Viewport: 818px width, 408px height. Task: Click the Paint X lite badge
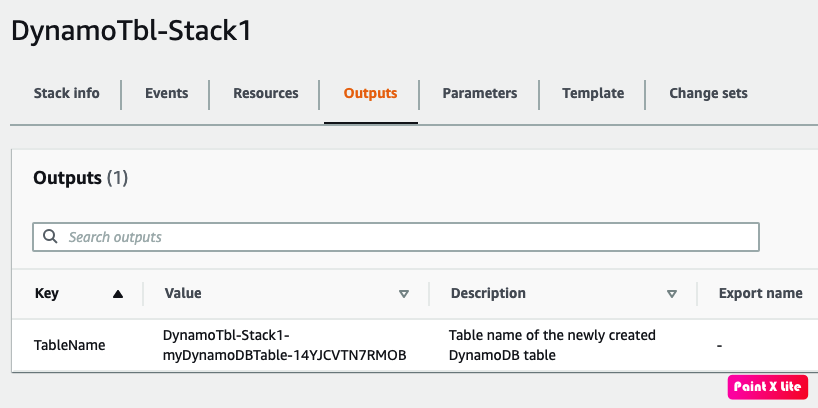point(768,387)
